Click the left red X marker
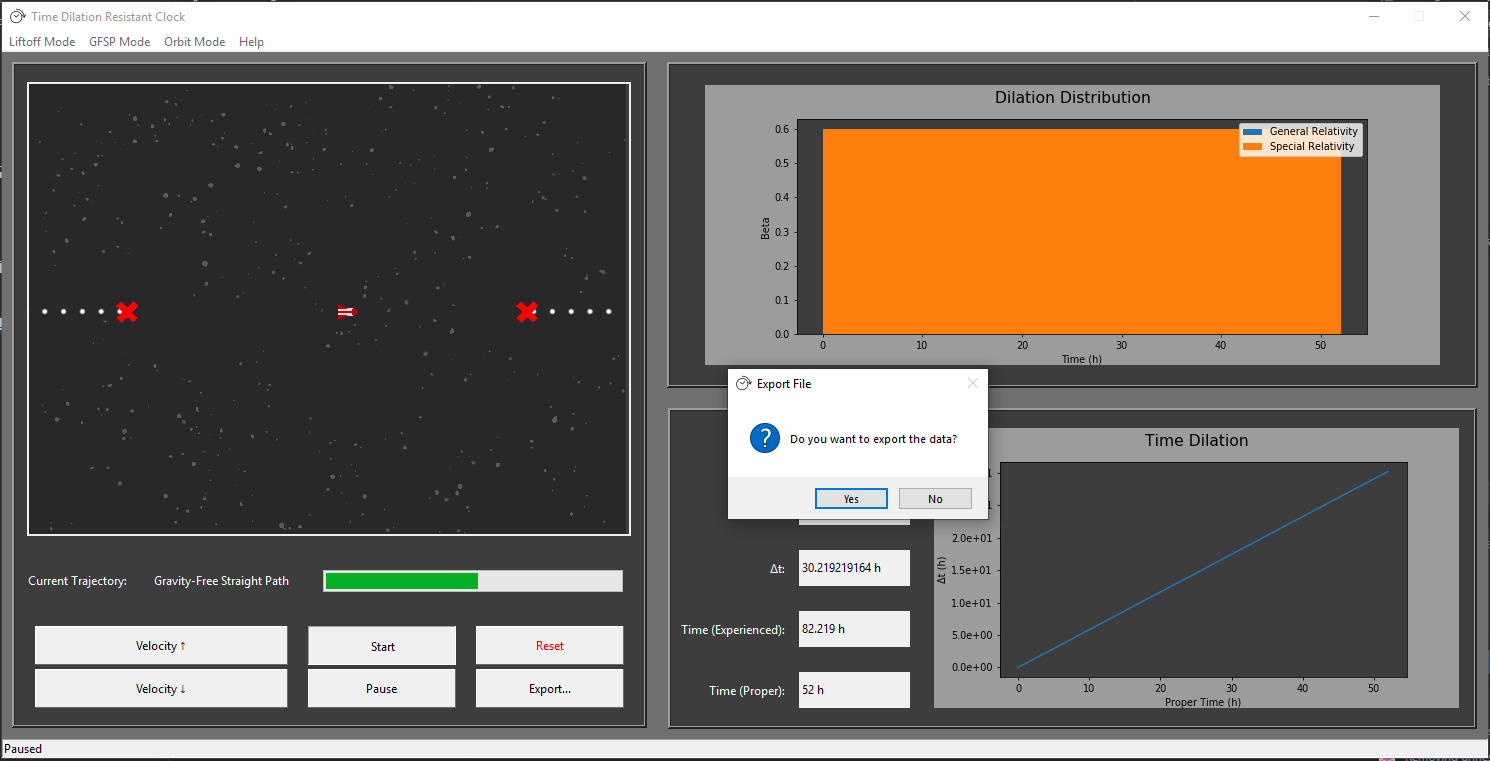The width and height of the screenshot is (1490, 761). 126,312
